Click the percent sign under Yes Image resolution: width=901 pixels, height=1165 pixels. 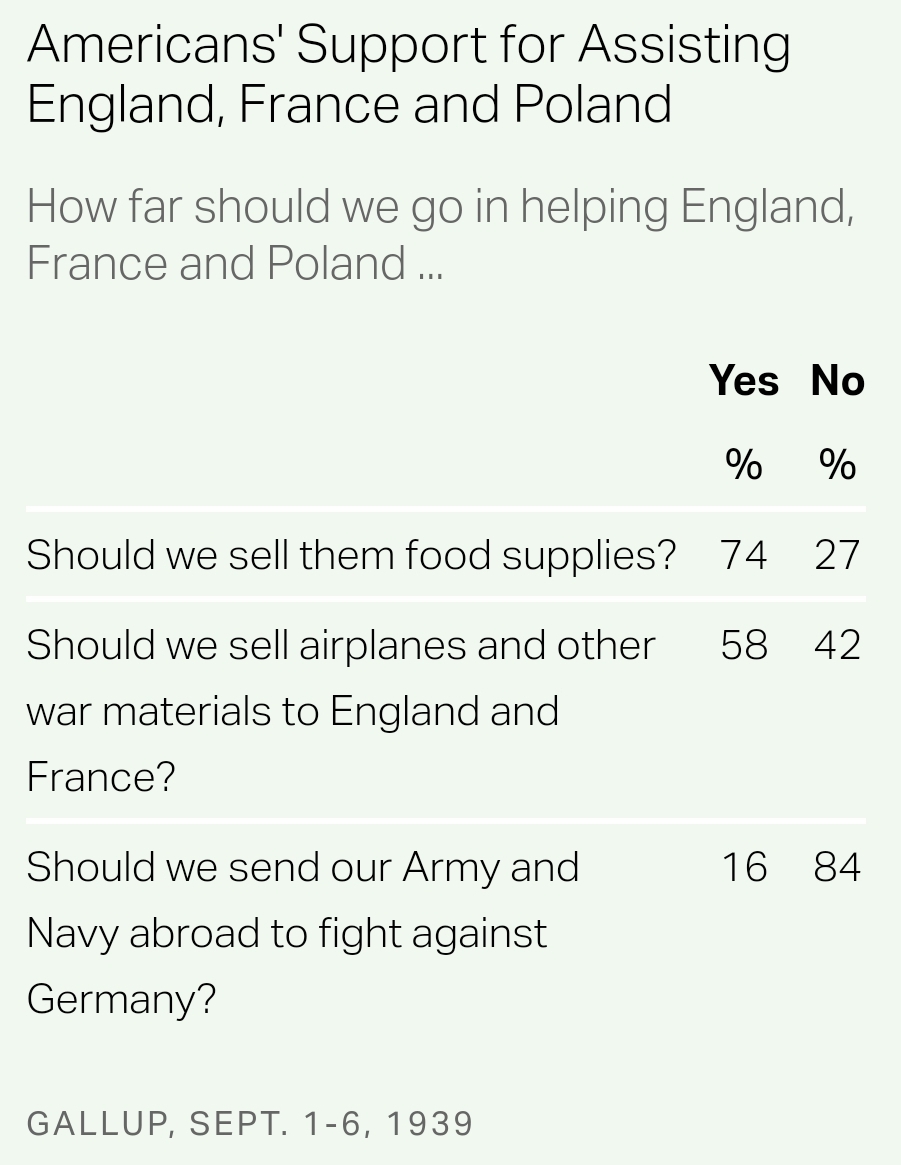743,464
